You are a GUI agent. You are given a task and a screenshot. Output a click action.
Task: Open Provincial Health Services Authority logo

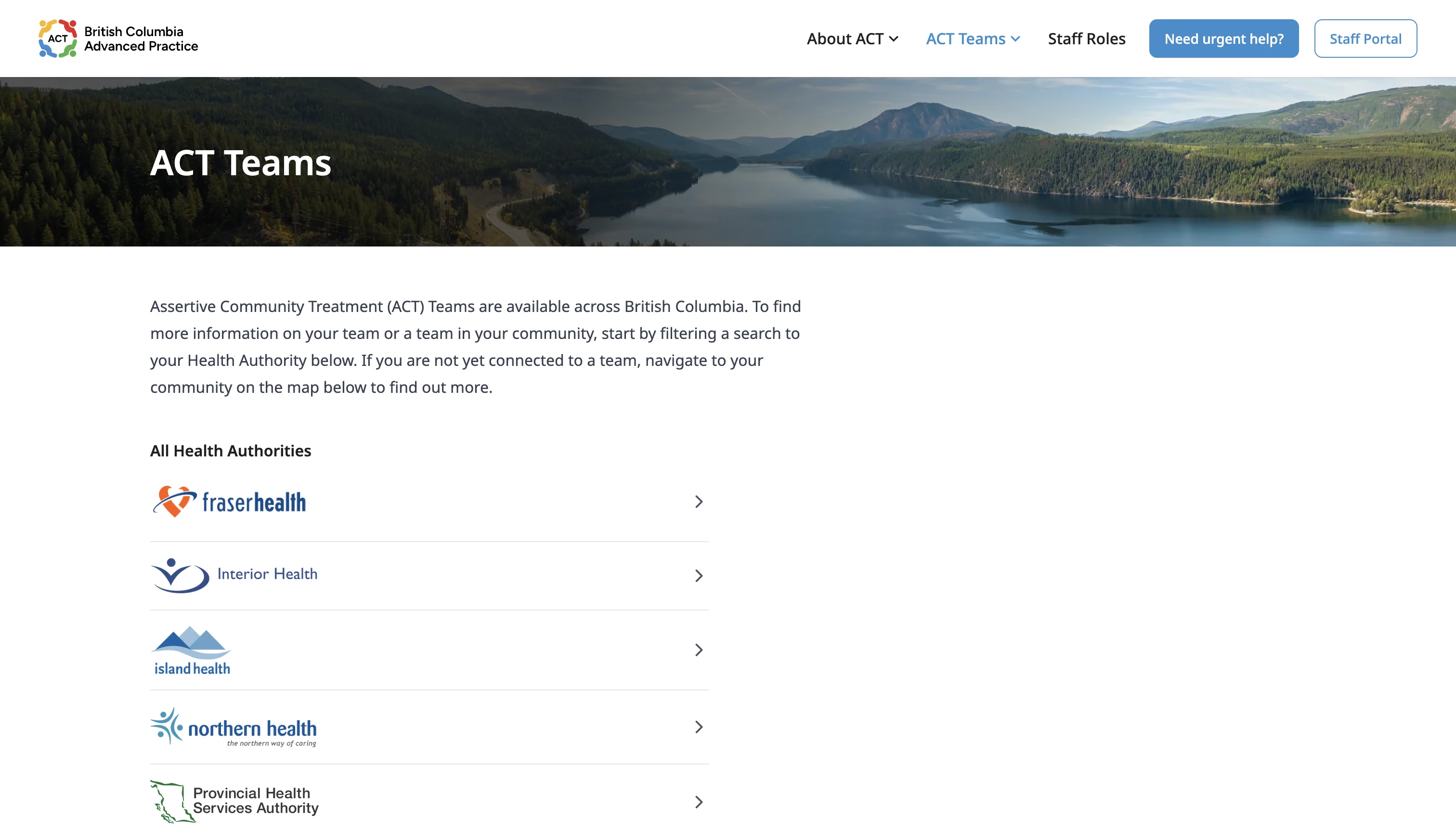(234, 801)
